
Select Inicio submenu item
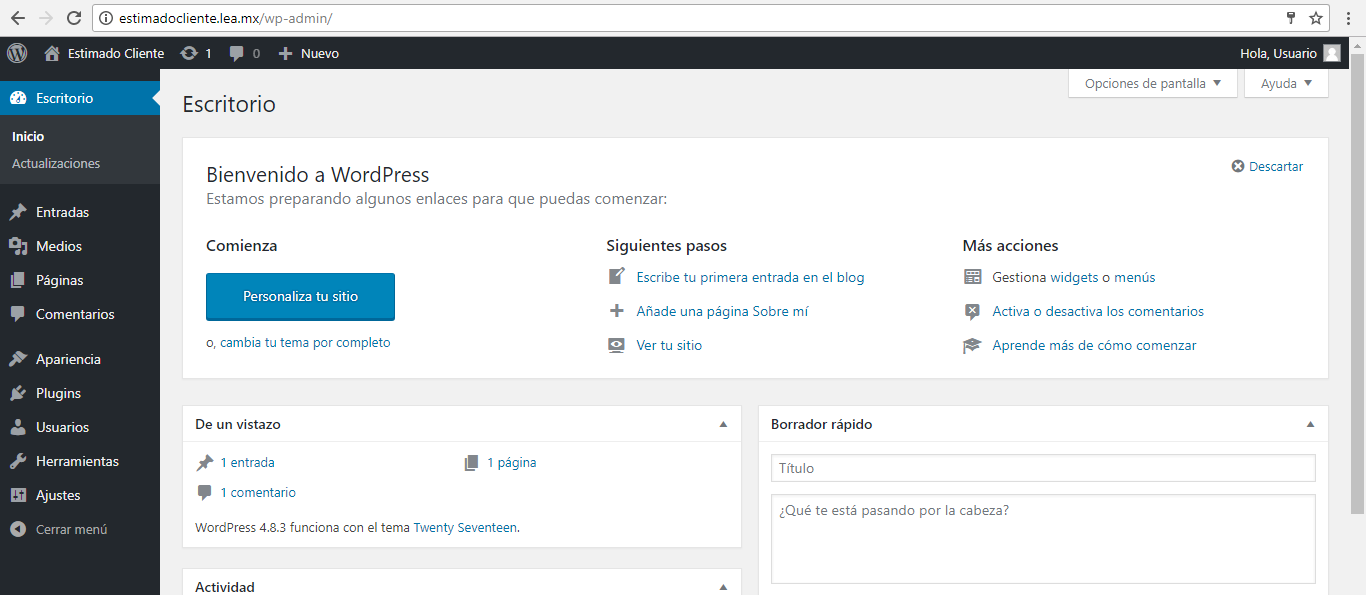(x=28, y=136)
